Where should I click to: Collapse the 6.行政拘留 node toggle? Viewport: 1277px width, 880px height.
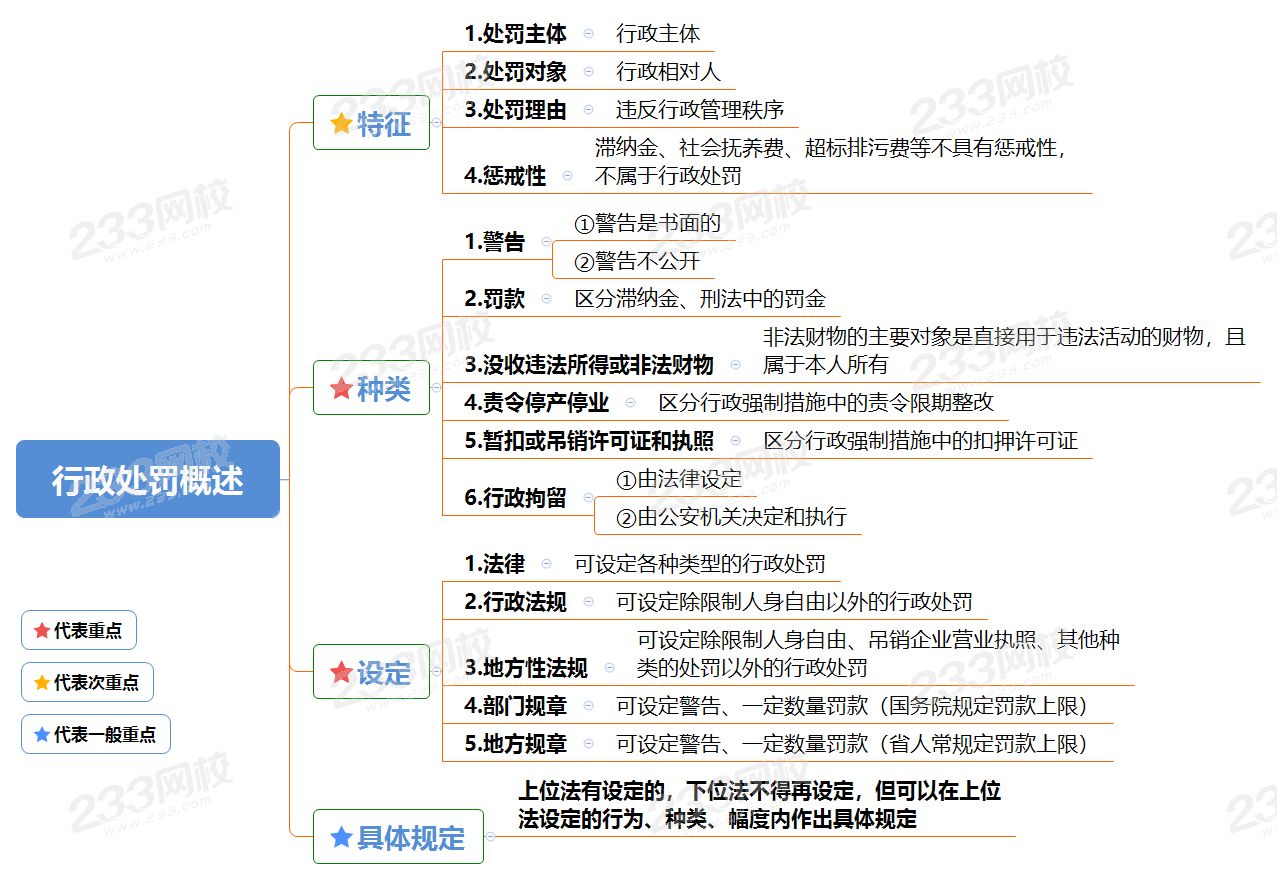pos(588,497)
